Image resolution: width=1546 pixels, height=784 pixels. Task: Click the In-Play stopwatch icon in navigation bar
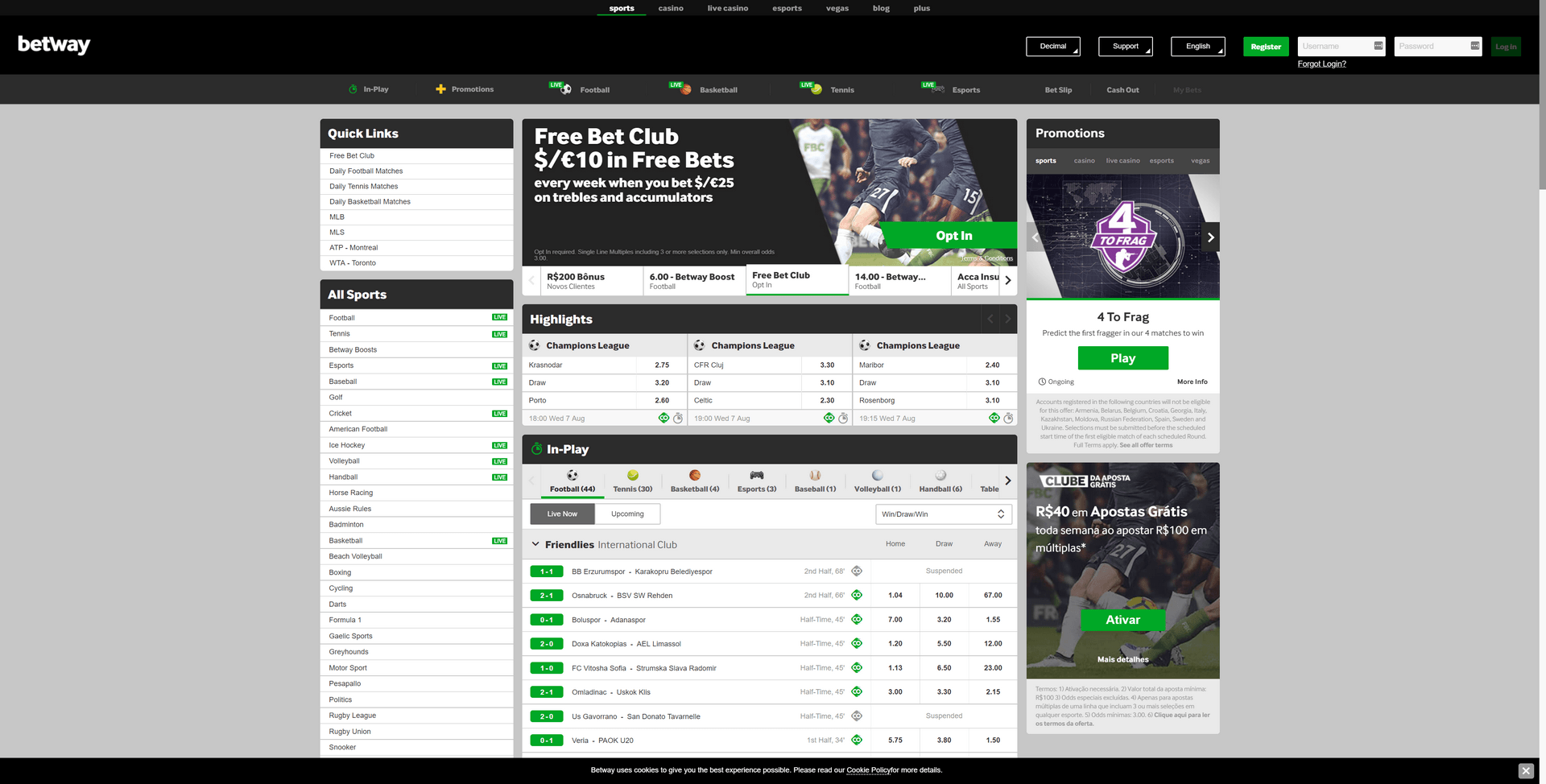point(353,89)
